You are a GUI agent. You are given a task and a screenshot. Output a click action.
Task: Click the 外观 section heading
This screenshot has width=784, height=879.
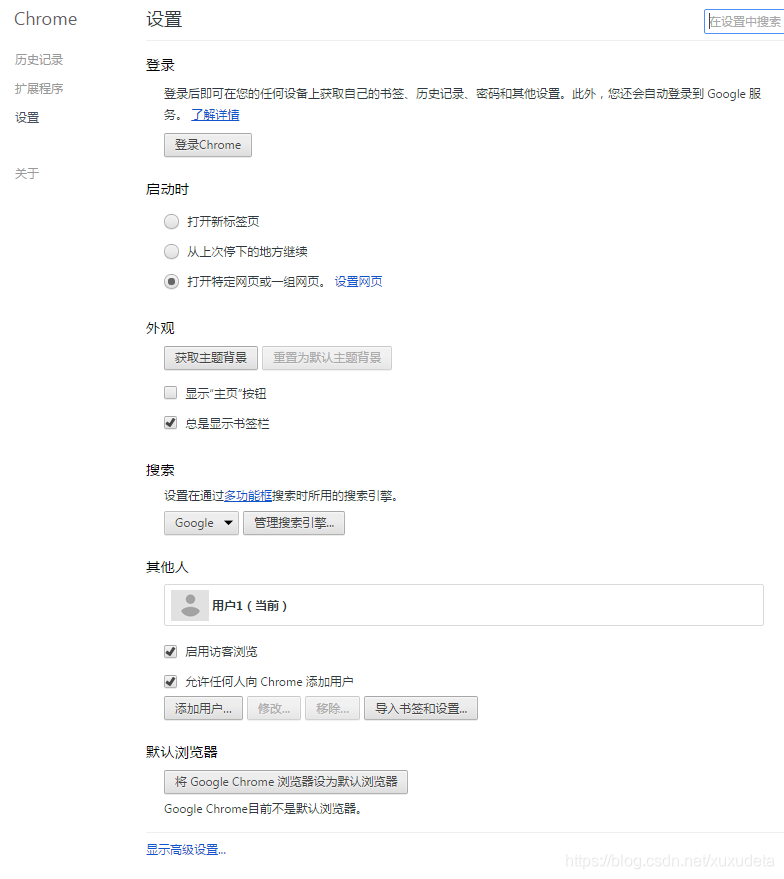coord(160,328)
